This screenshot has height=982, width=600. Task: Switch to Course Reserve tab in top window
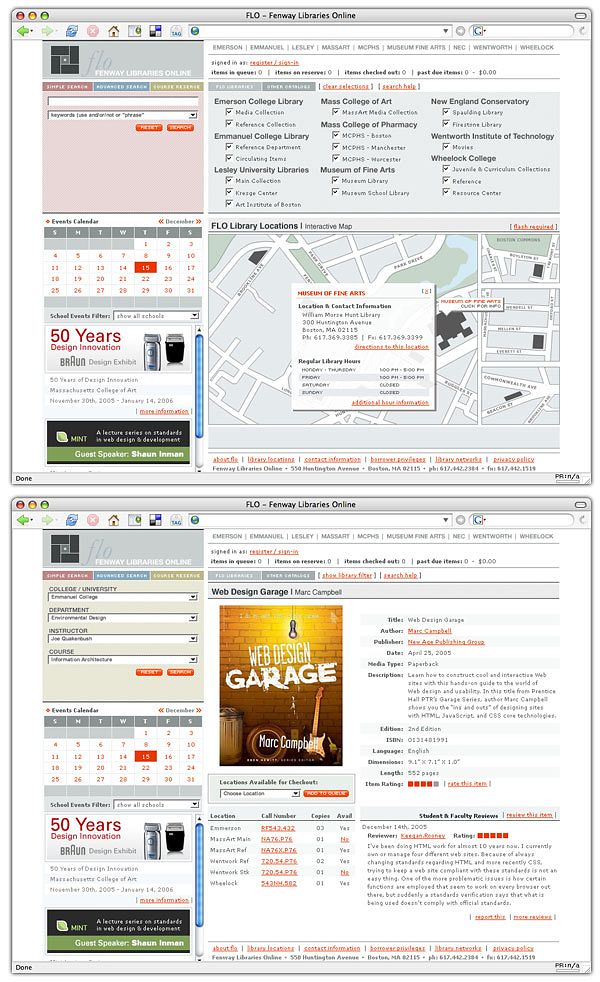pyautogui.click(x=177, y=86)
